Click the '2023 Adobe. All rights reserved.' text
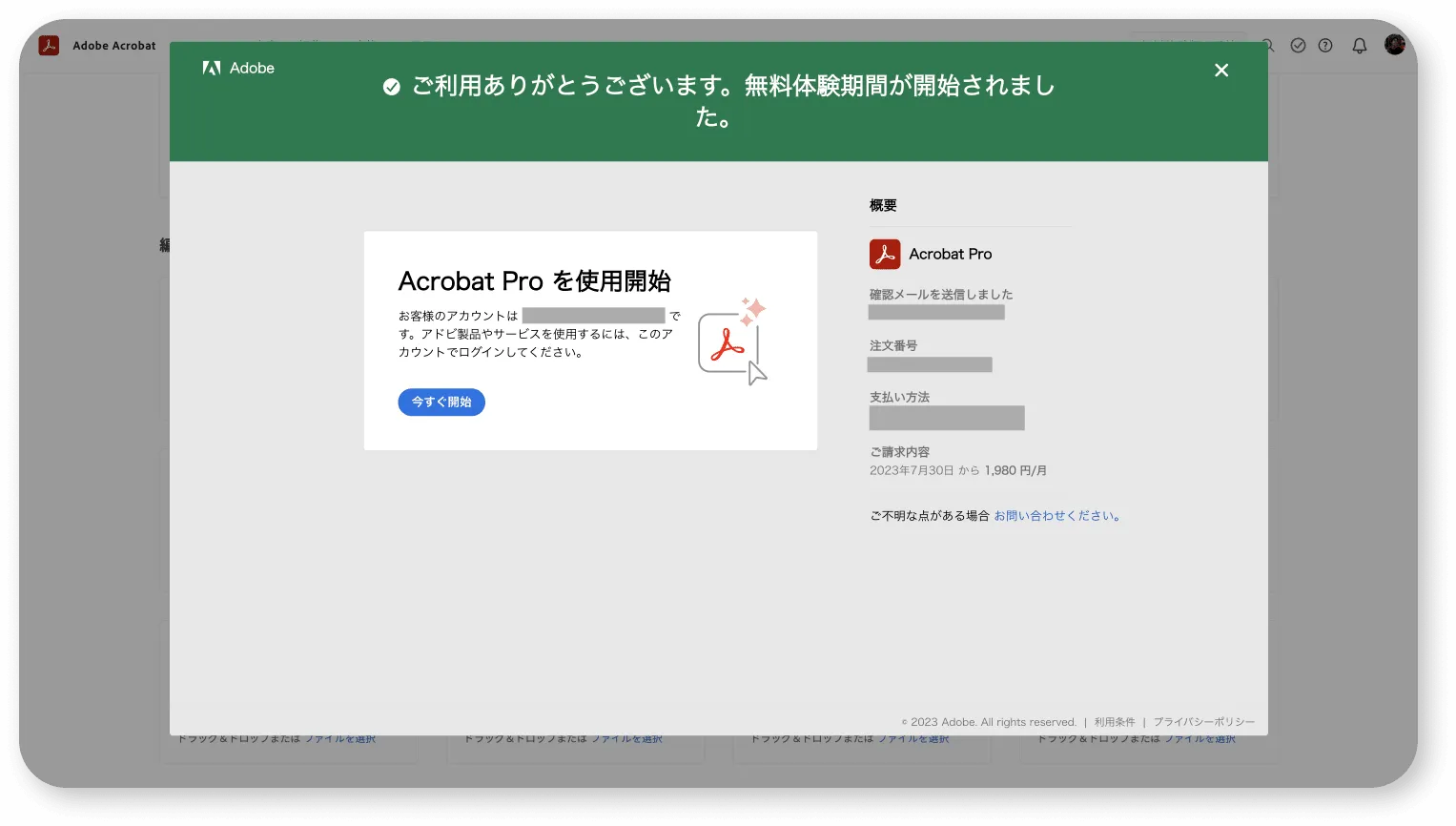Image resolution: width=1456 pixels, height=826 pixels. pos(993,722)
